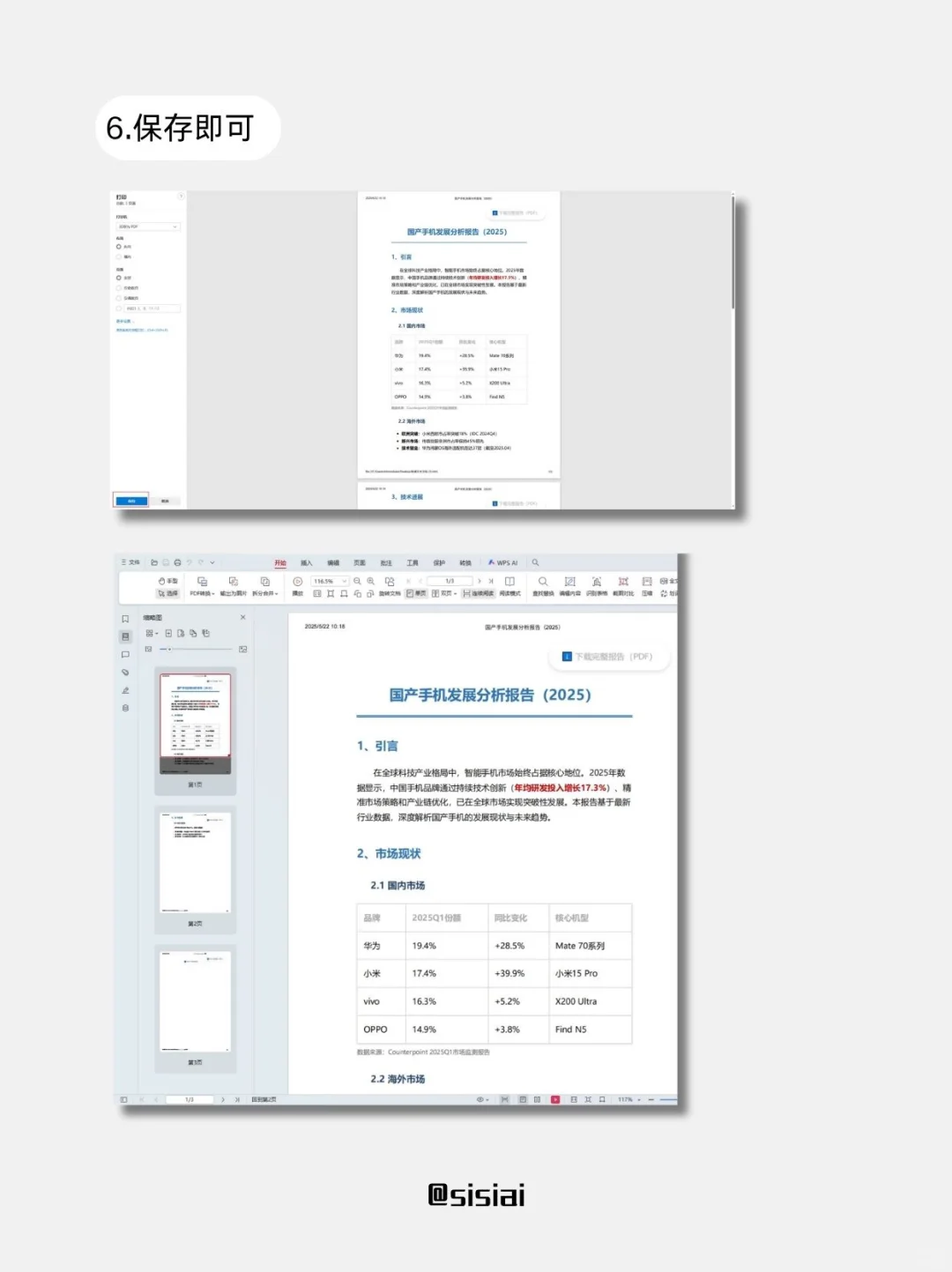
Task: Toggle 连续阅读 continuous reading mode
Action: 479,593
